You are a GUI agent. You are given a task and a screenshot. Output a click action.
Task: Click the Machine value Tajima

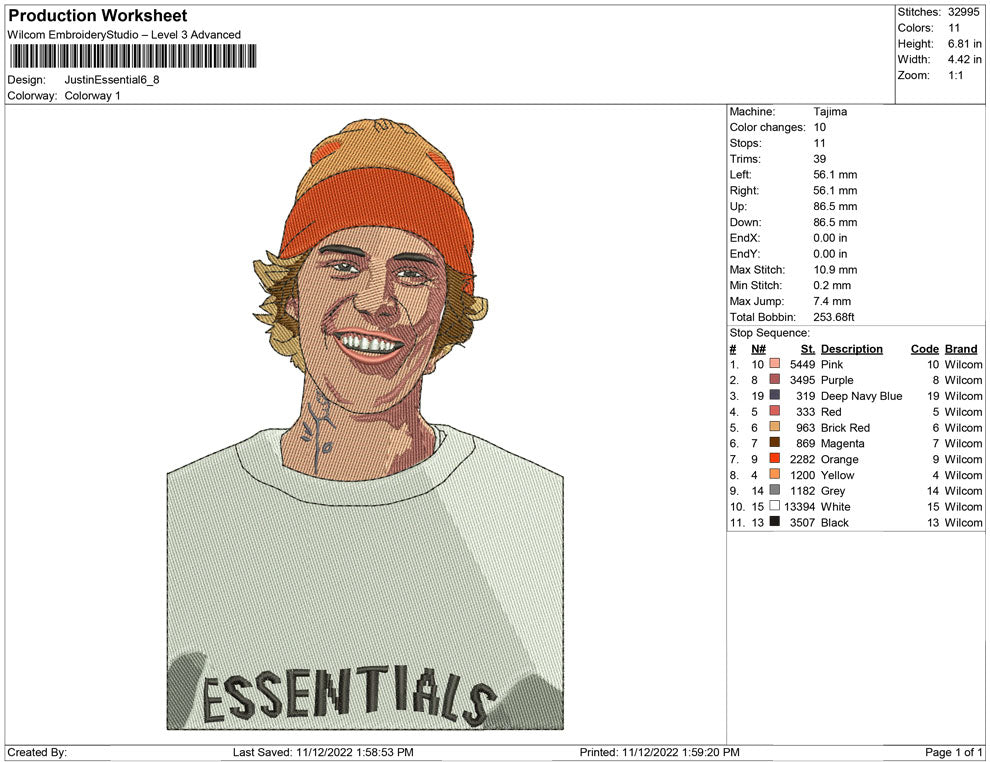[x=830, y=112]
